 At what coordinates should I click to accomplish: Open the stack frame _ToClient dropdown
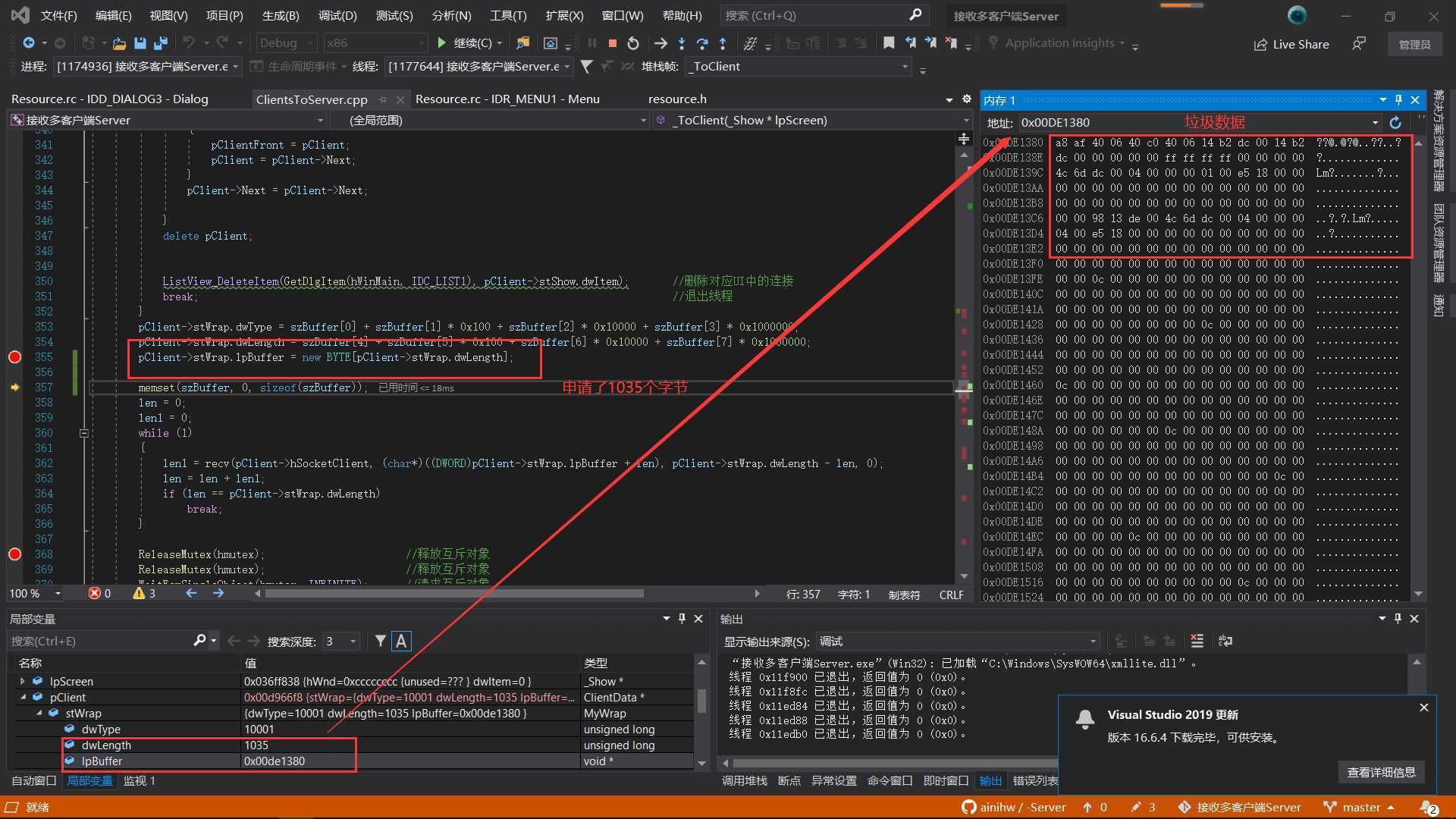(799, 67)
